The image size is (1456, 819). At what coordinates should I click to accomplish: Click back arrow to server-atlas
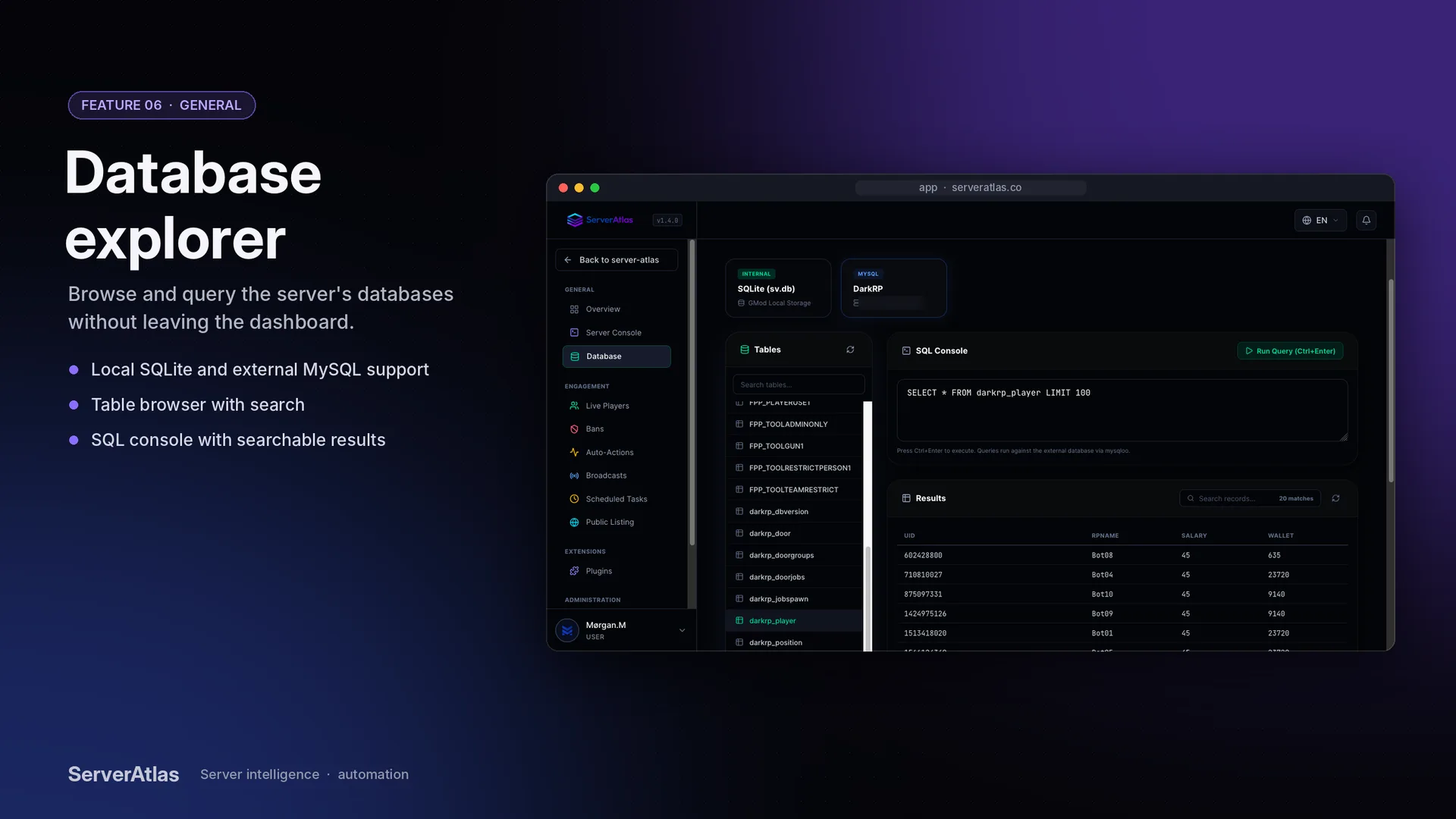click(x=568, y=260)
